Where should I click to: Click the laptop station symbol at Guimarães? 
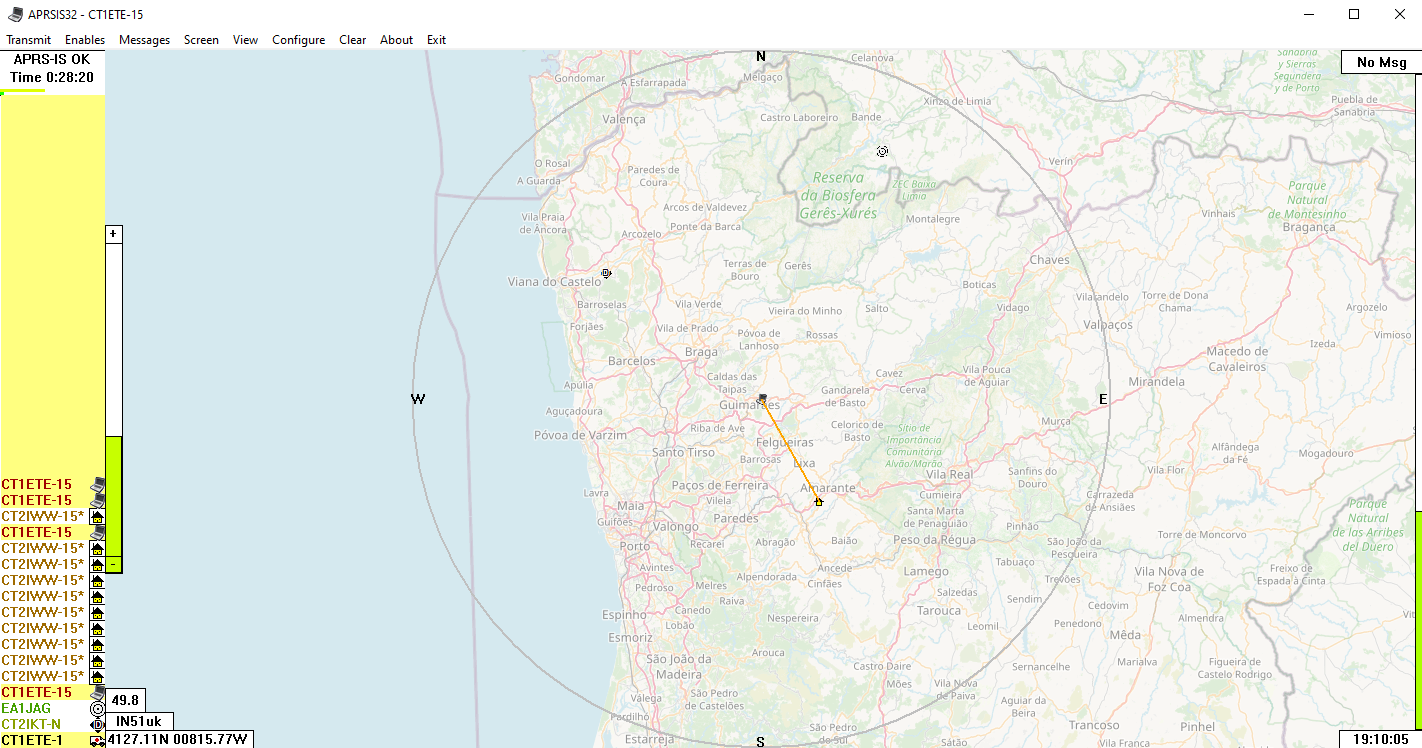(762, 399)
